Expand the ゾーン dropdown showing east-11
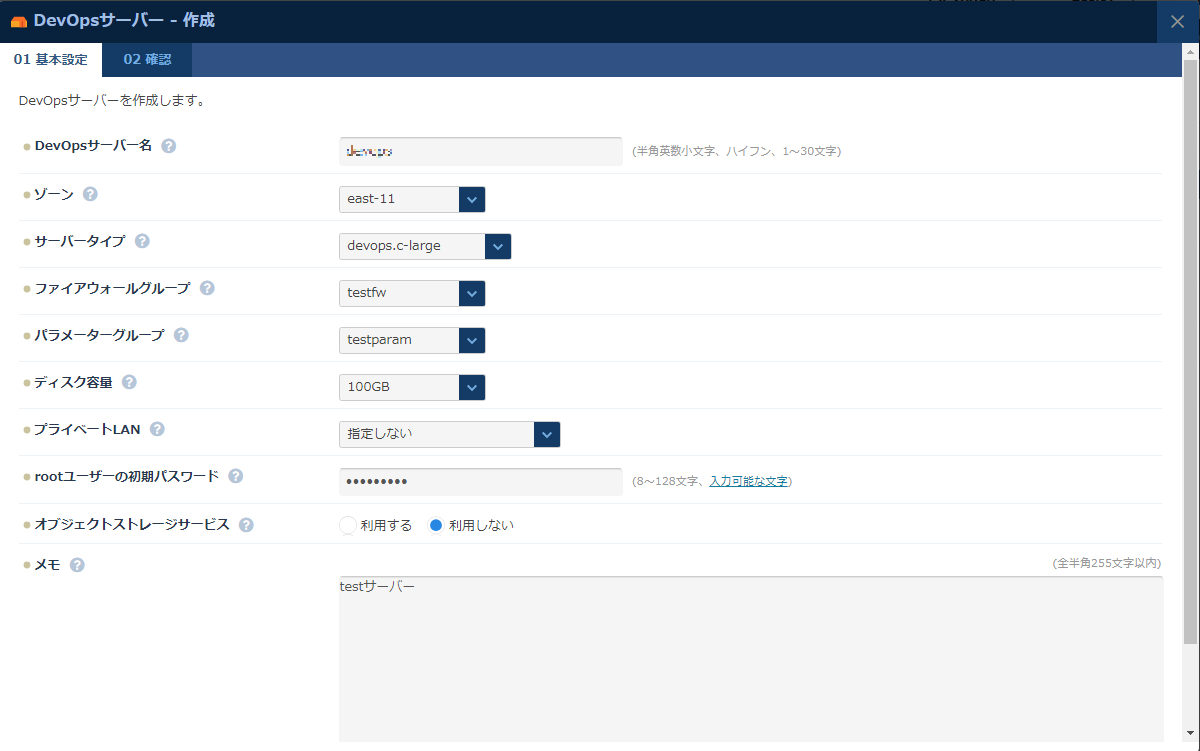Viewport: 1200px width, 751px height. (x=412, y=199)
